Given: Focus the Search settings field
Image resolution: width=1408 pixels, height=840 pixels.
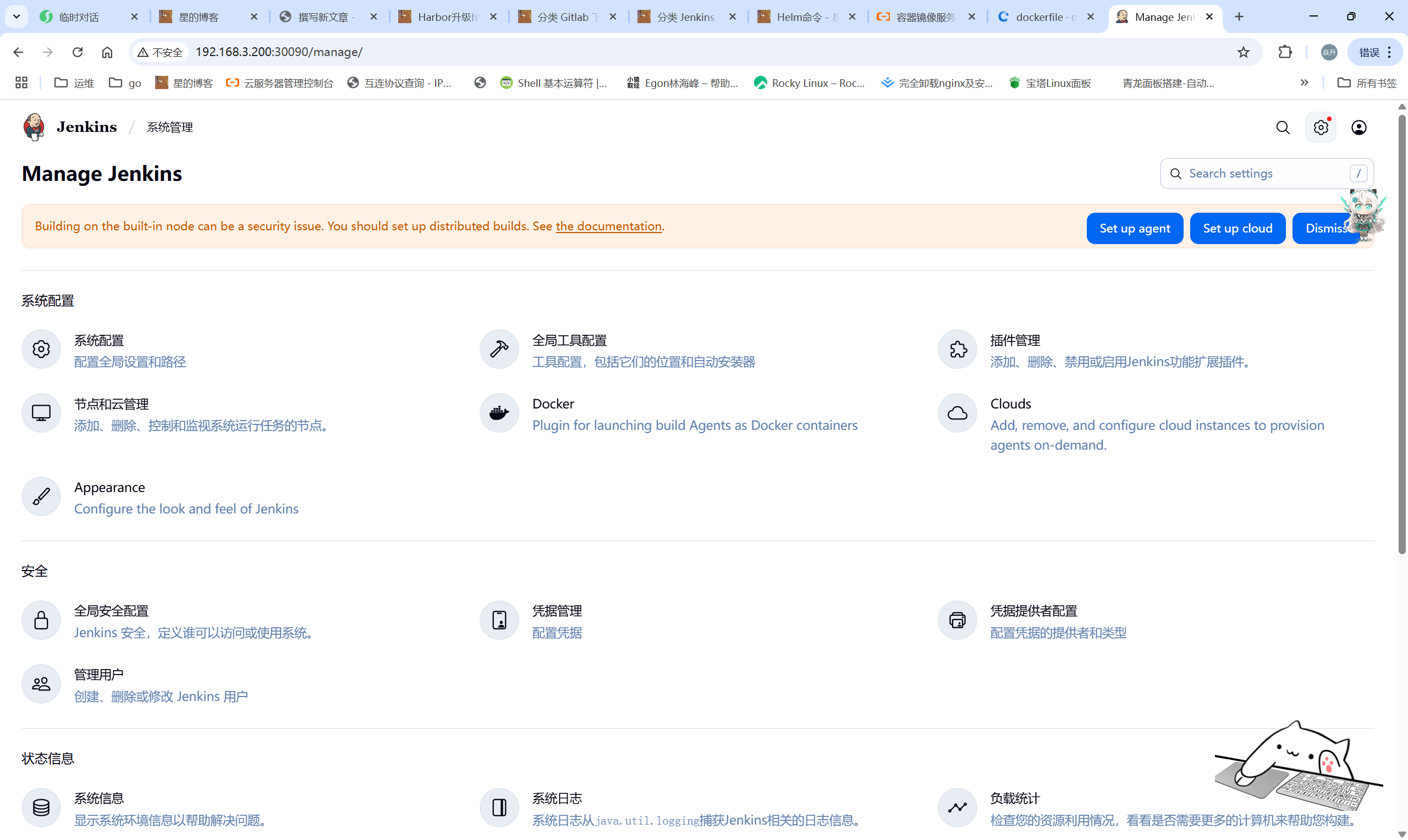Looking at the screenshot, I should [1267, 173].
